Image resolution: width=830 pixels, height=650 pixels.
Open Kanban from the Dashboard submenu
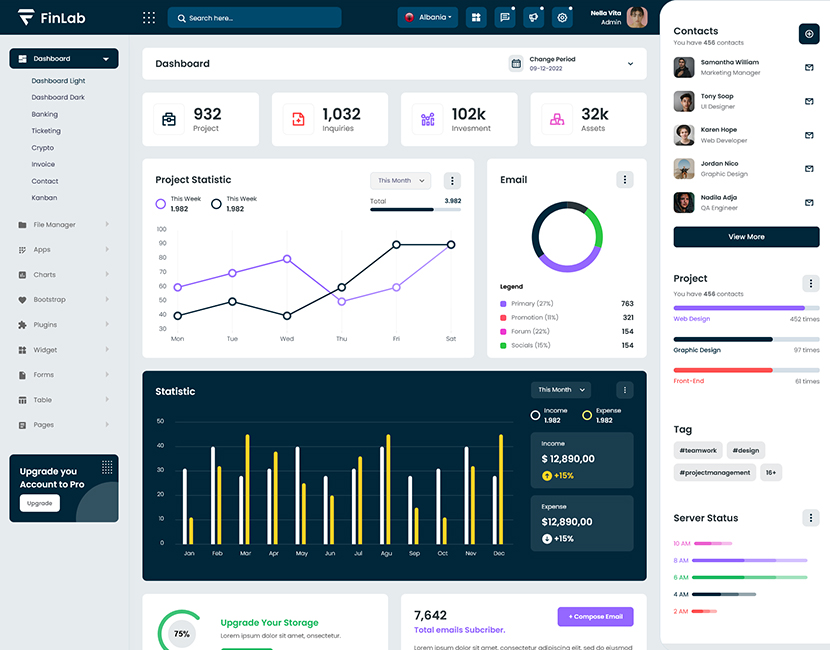pyautogui.click(x=44, y=198)
